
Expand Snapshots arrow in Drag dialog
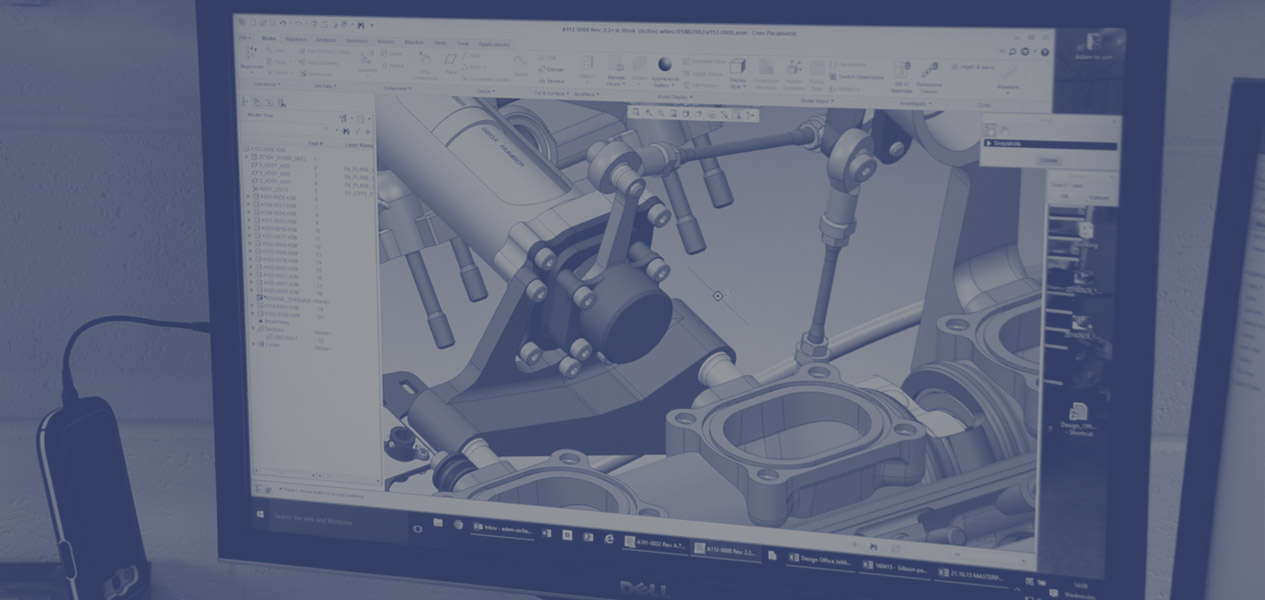(989, 143)
